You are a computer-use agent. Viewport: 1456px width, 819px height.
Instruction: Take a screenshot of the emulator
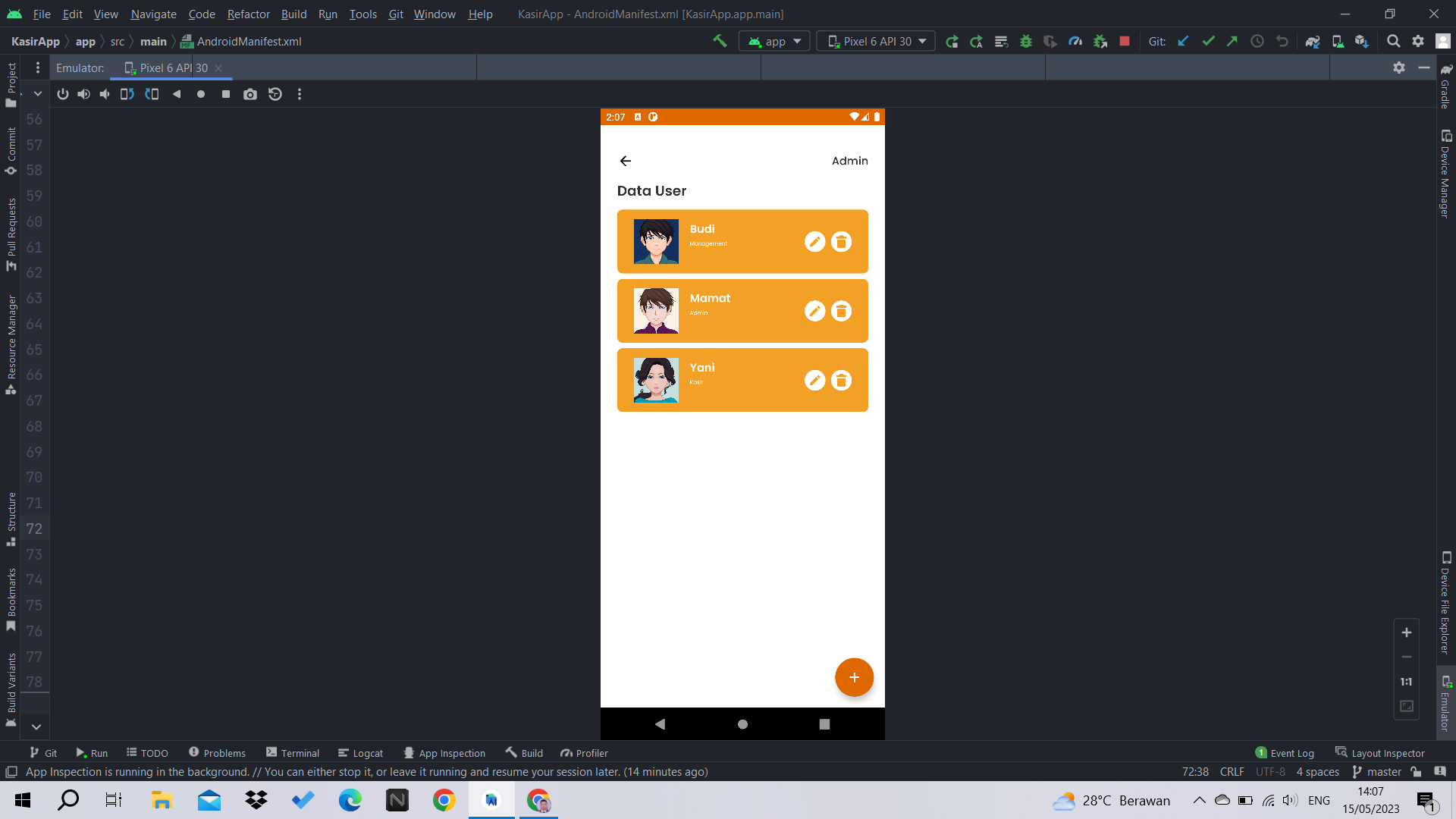(249, 94)
